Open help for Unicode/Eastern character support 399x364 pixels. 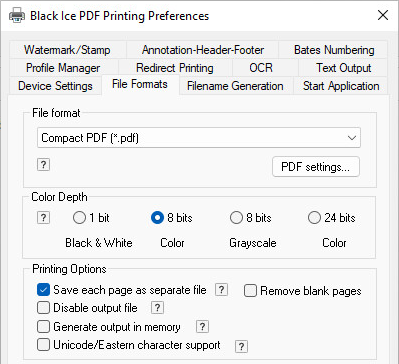click(241, 346)
